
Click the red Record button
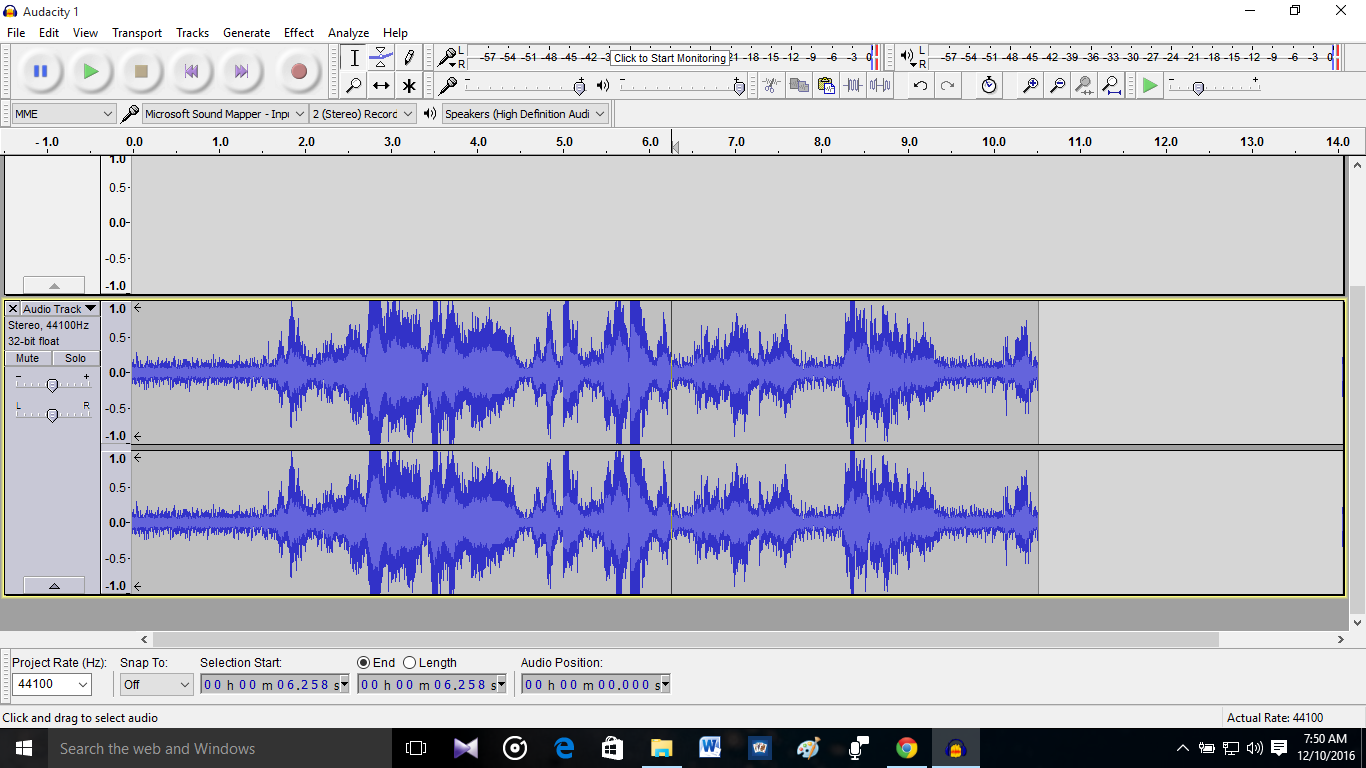click(x=298, y=71)
